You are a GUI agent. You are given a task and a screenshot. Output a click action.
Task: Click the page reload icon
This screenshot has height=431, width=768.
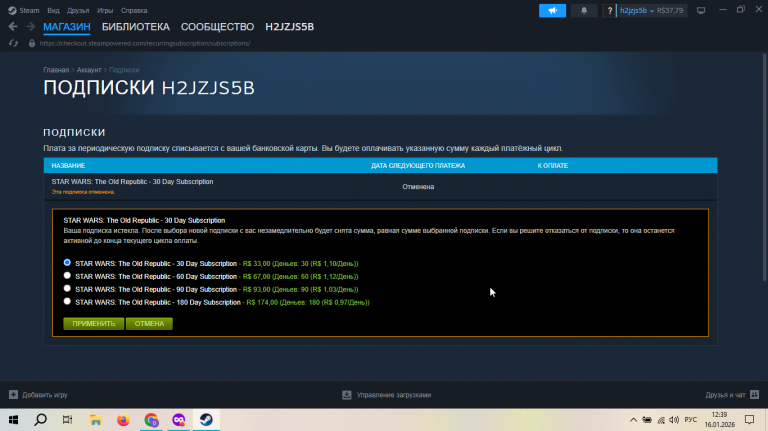13,44
